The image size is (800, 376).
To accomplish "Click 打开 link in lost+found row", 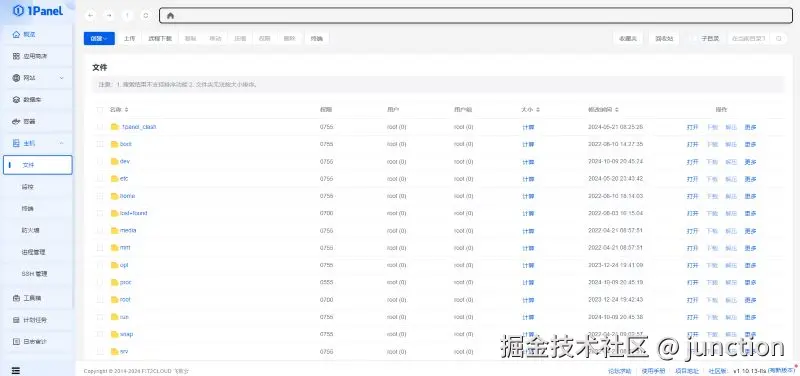I will pyautogui.click(x=692, y=214).
